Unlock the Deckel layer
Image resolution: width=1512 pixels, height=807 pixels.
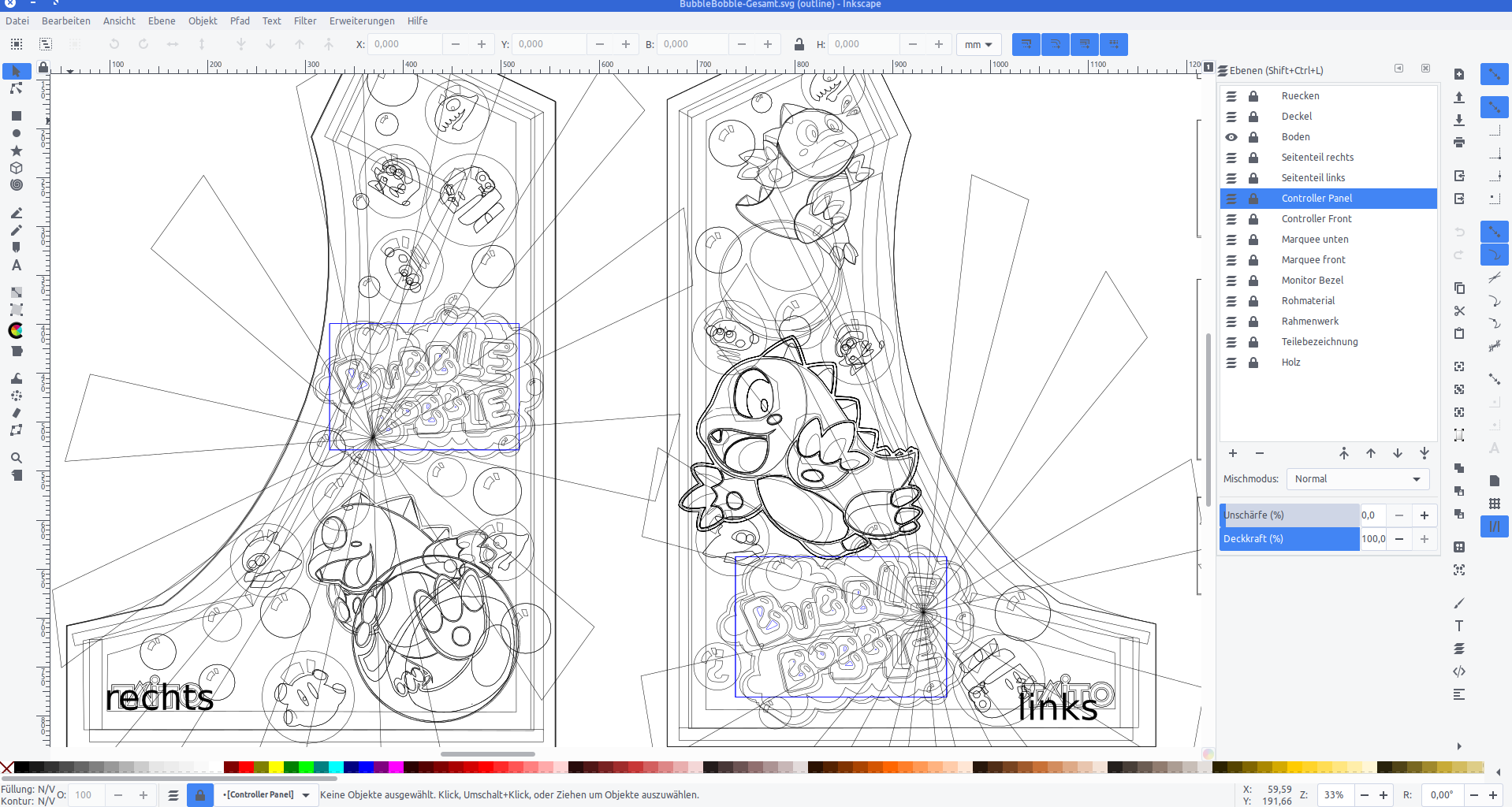1253,117
